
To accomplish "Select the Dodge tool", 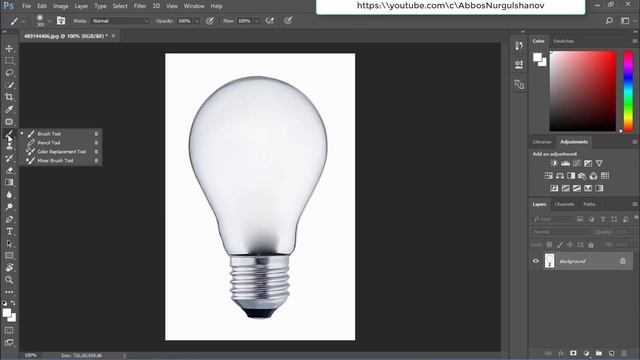I will [9, 207].
